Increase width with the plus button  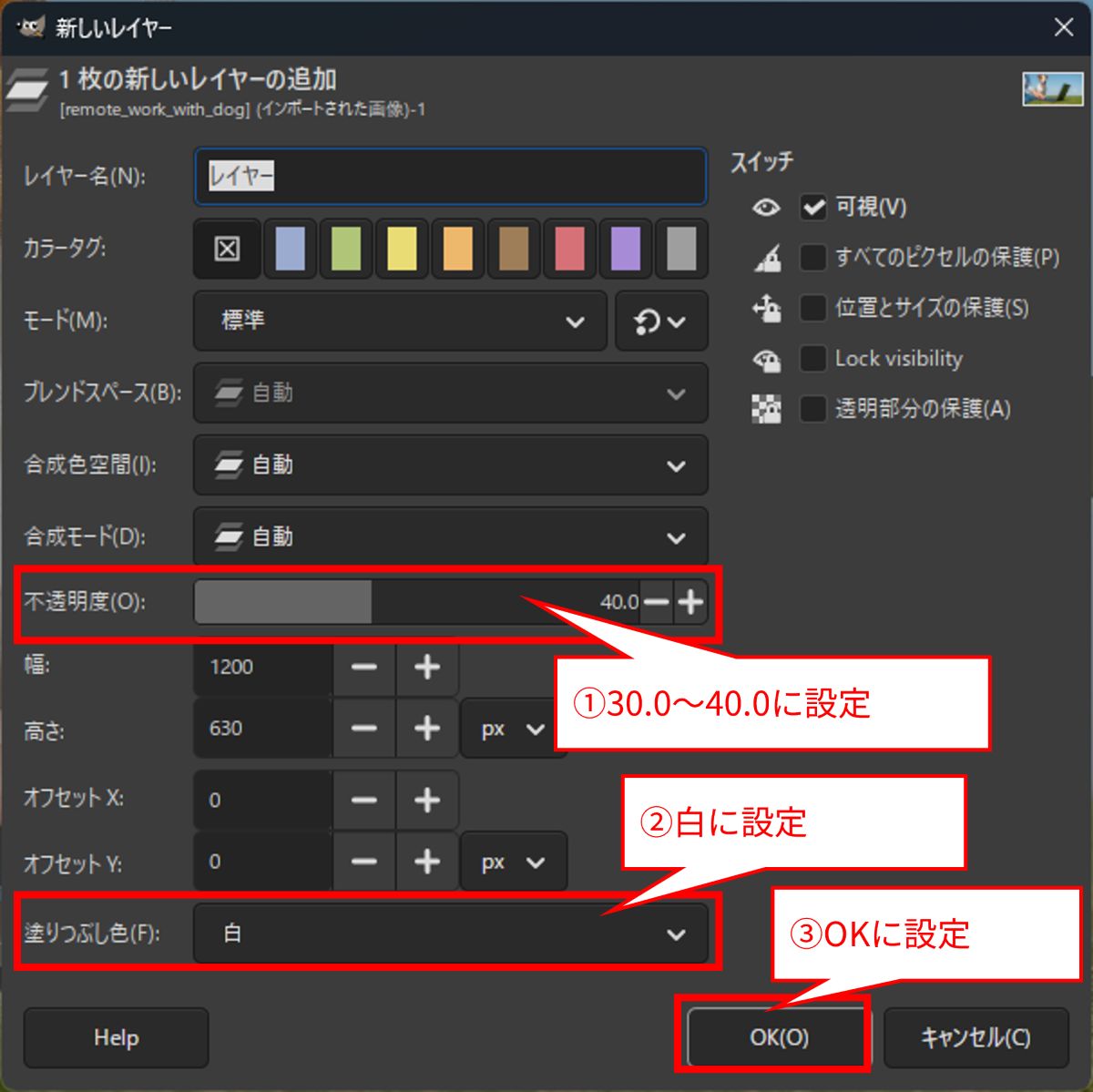click(x=426, y=668)
